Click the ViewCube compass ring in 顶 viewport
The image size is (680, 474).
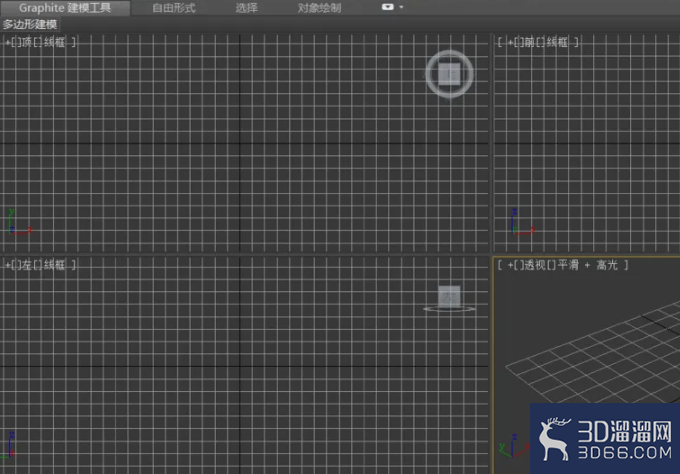(x=449, y=94)
